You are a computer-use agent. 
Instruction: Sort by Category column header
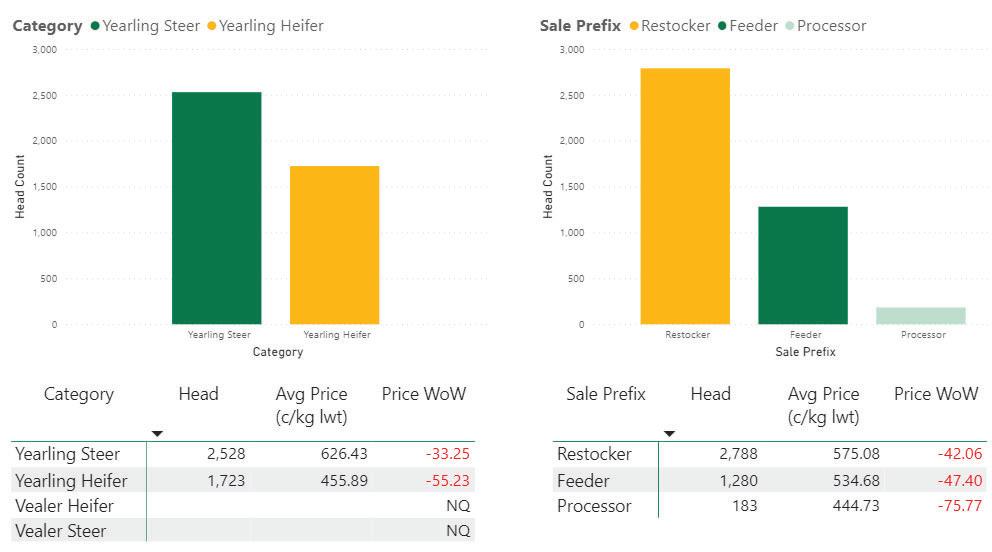(x=79, y=394)
